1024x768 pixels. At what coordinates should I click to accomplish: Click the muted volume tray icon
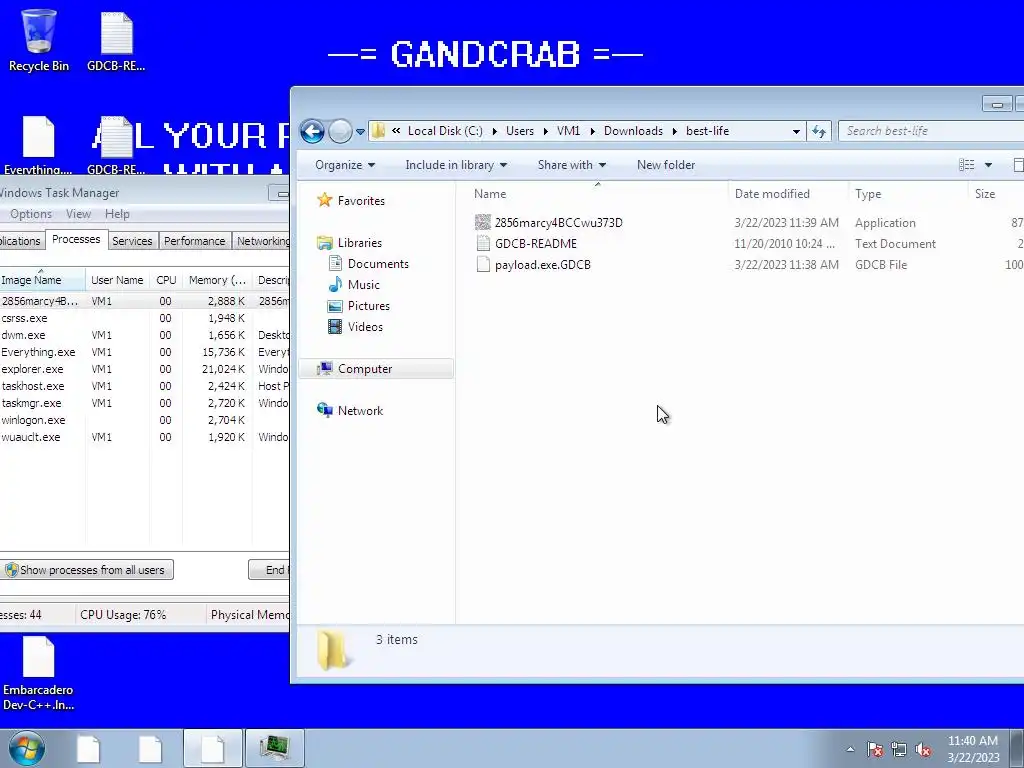point(923,749)
